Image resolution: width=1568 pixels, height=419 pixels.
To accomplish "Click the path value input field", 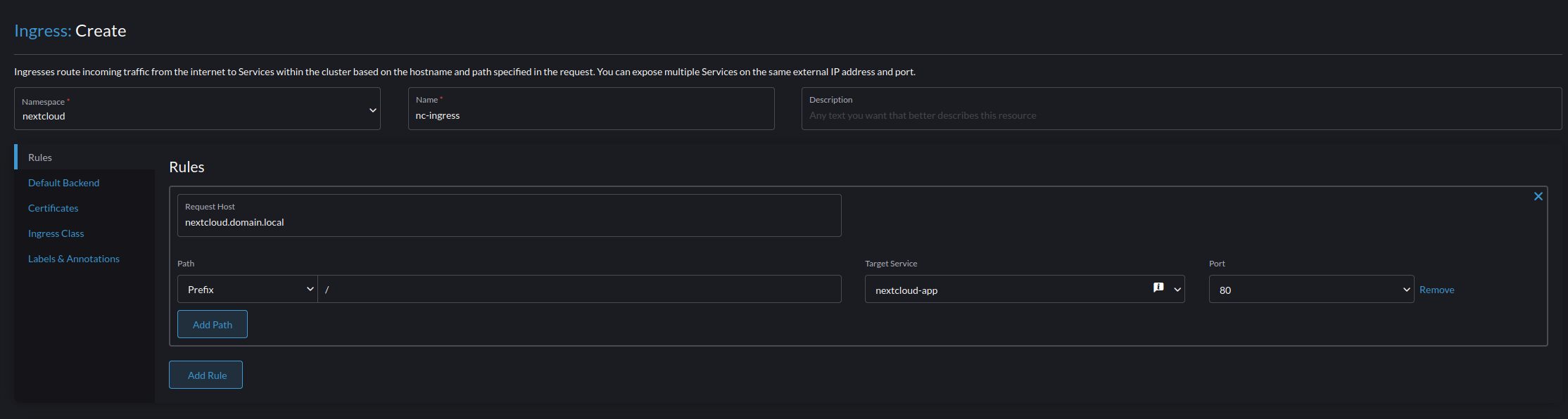I will click(x=579, y=289).
